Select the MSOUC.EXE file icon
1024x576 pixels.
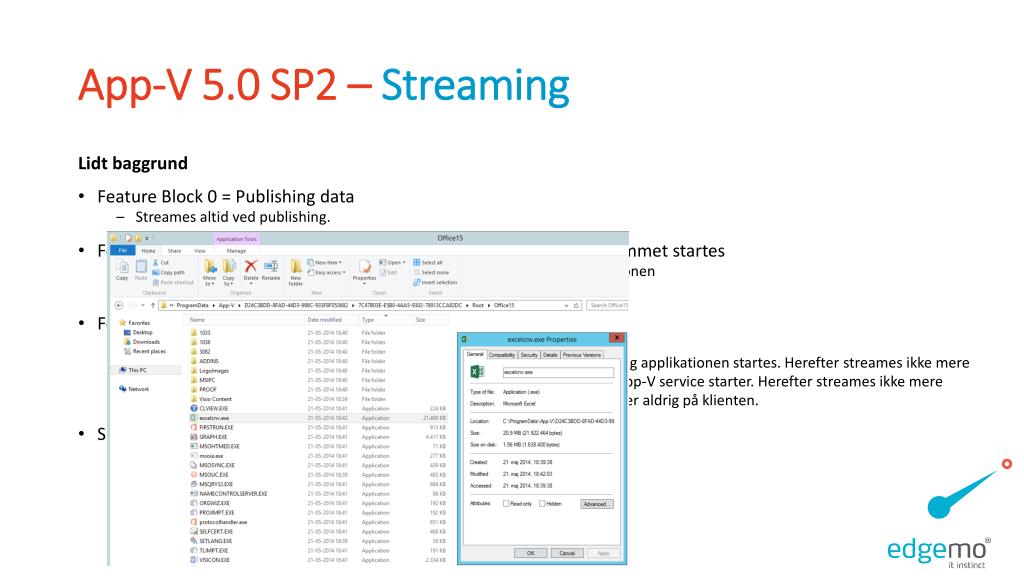click(x=193, y=475)
